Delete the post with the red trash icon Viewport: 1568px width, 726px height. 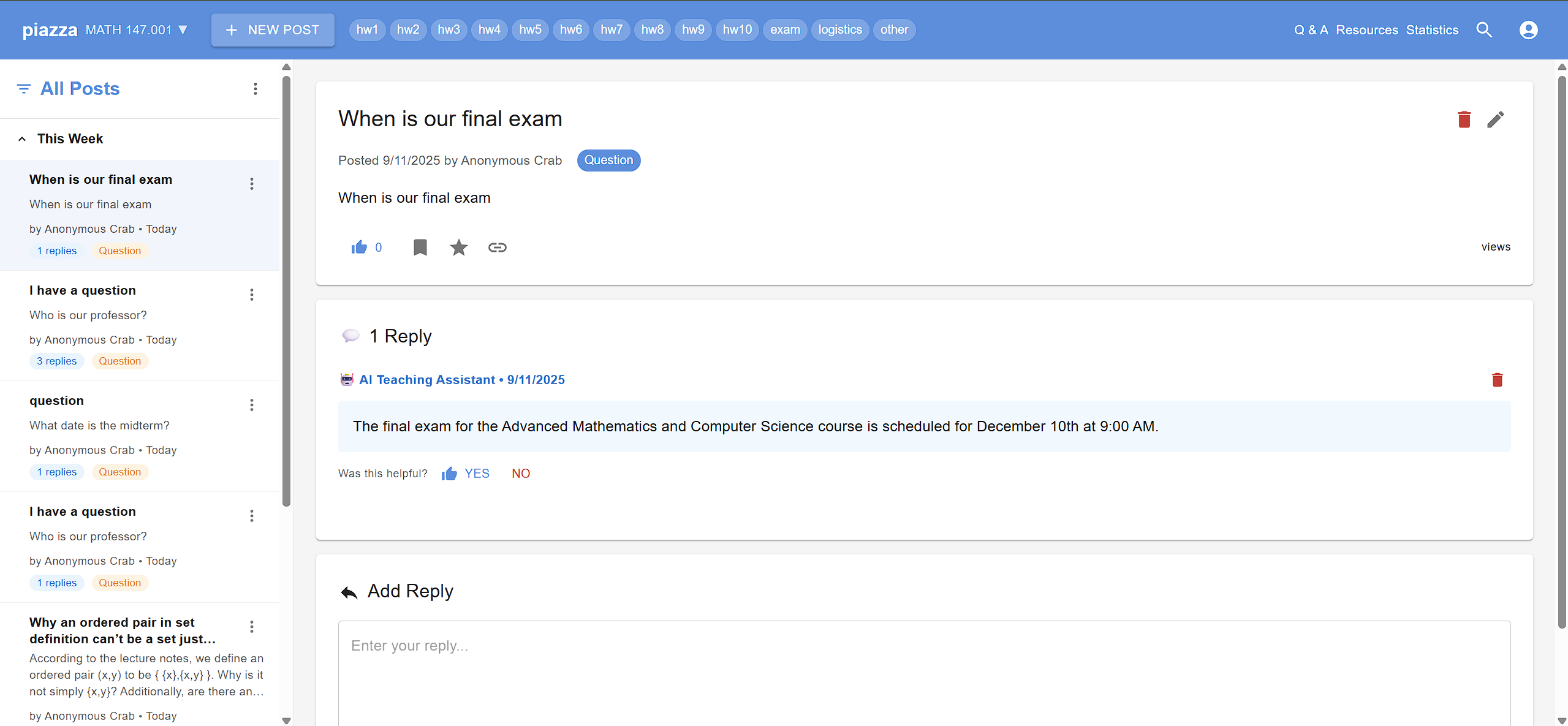[1464, 119]
